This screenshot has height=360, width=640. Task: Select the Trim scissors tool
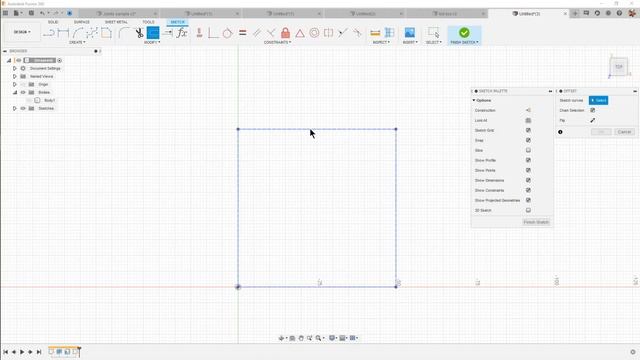139,33
